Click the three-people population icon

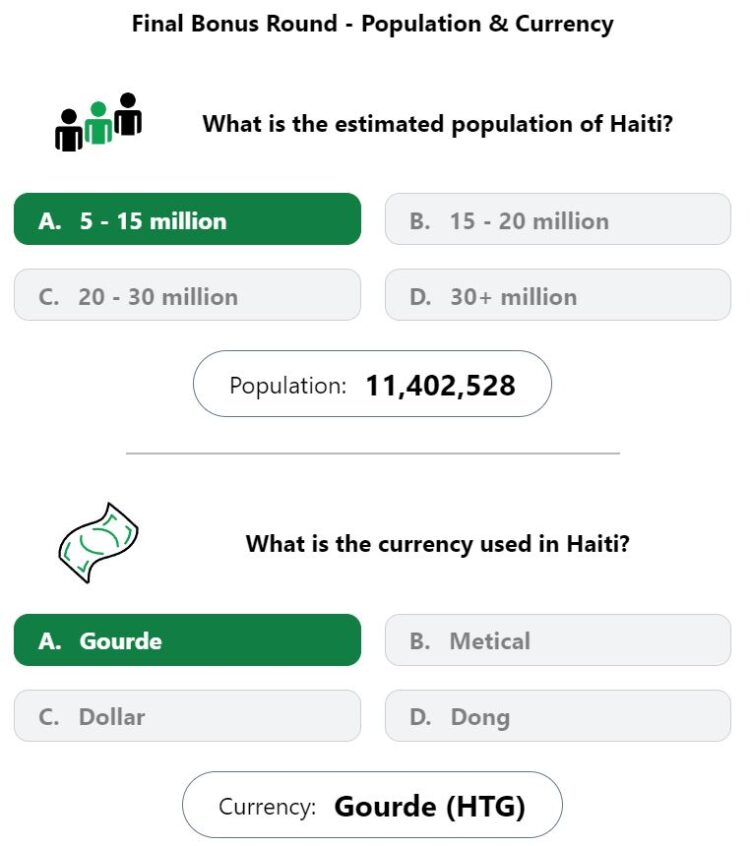[x=98, y=122]
